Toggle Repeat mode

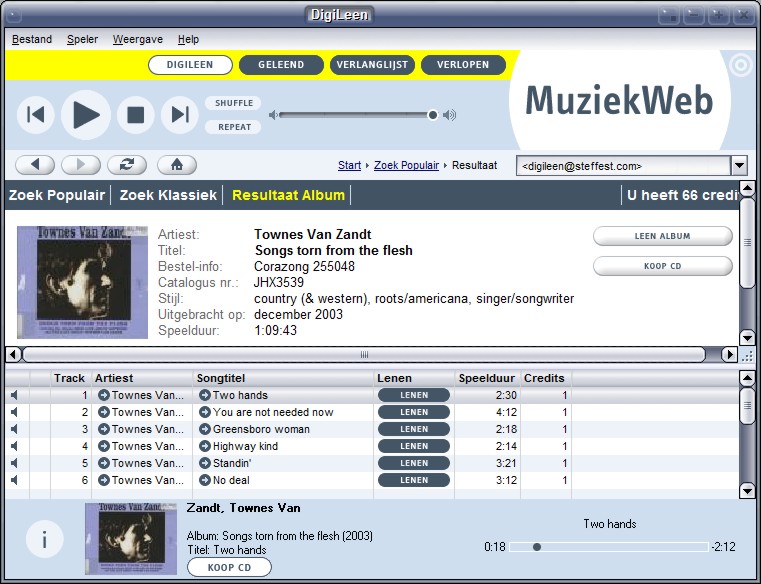(234, 127)
